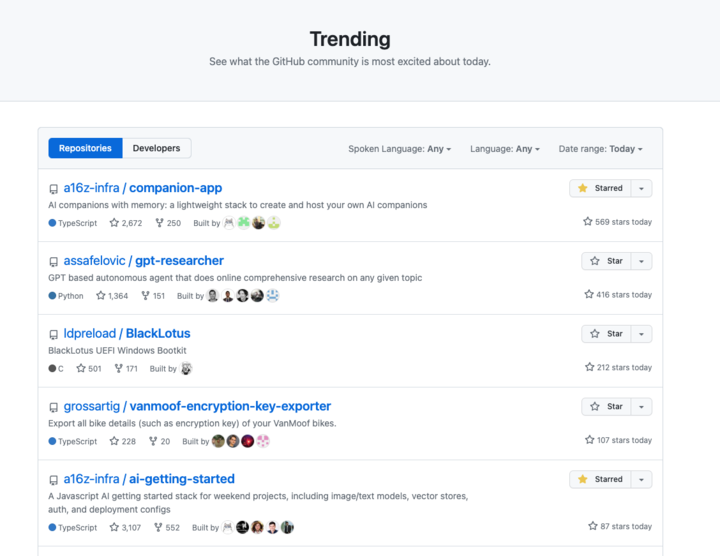Unstar the ai-getting-started repository
720x556 pixels.
coord(600,479)
